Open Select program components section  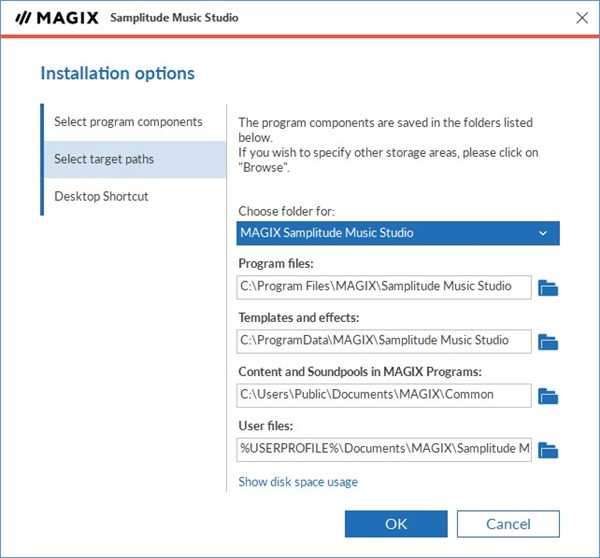128,122
